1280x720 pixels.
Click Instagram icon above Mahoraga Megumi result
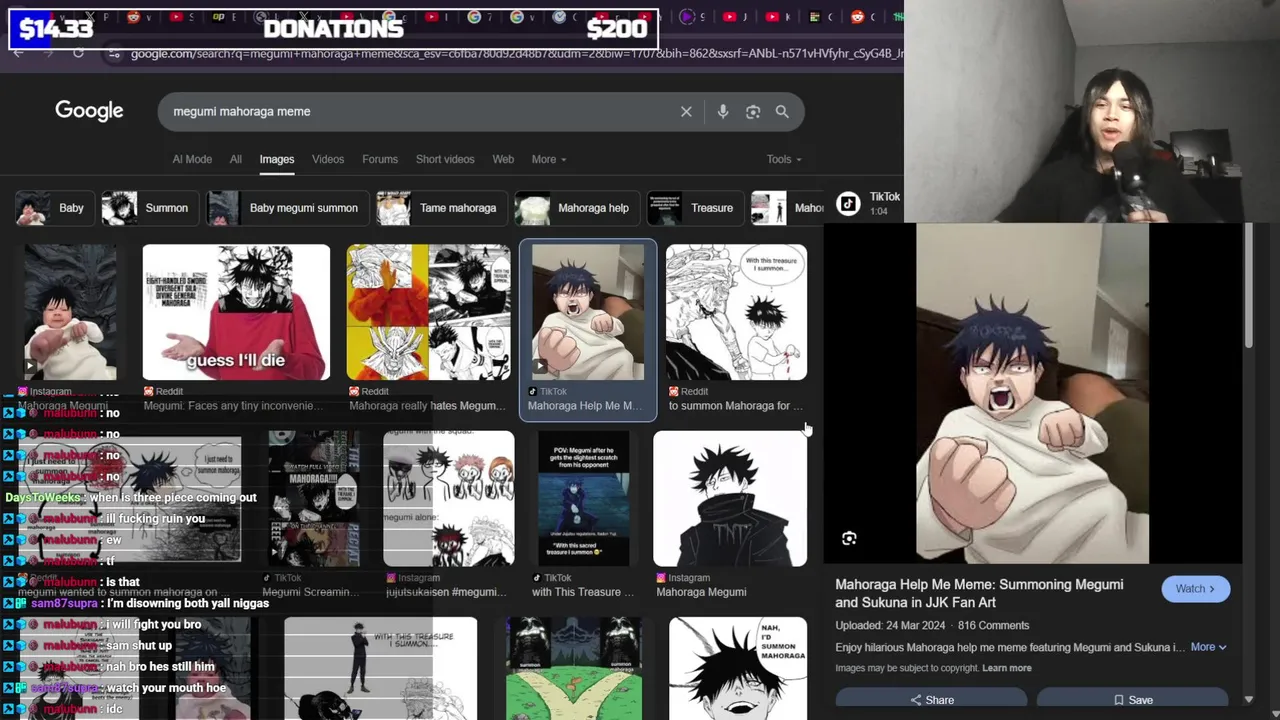tap(661, 577)
